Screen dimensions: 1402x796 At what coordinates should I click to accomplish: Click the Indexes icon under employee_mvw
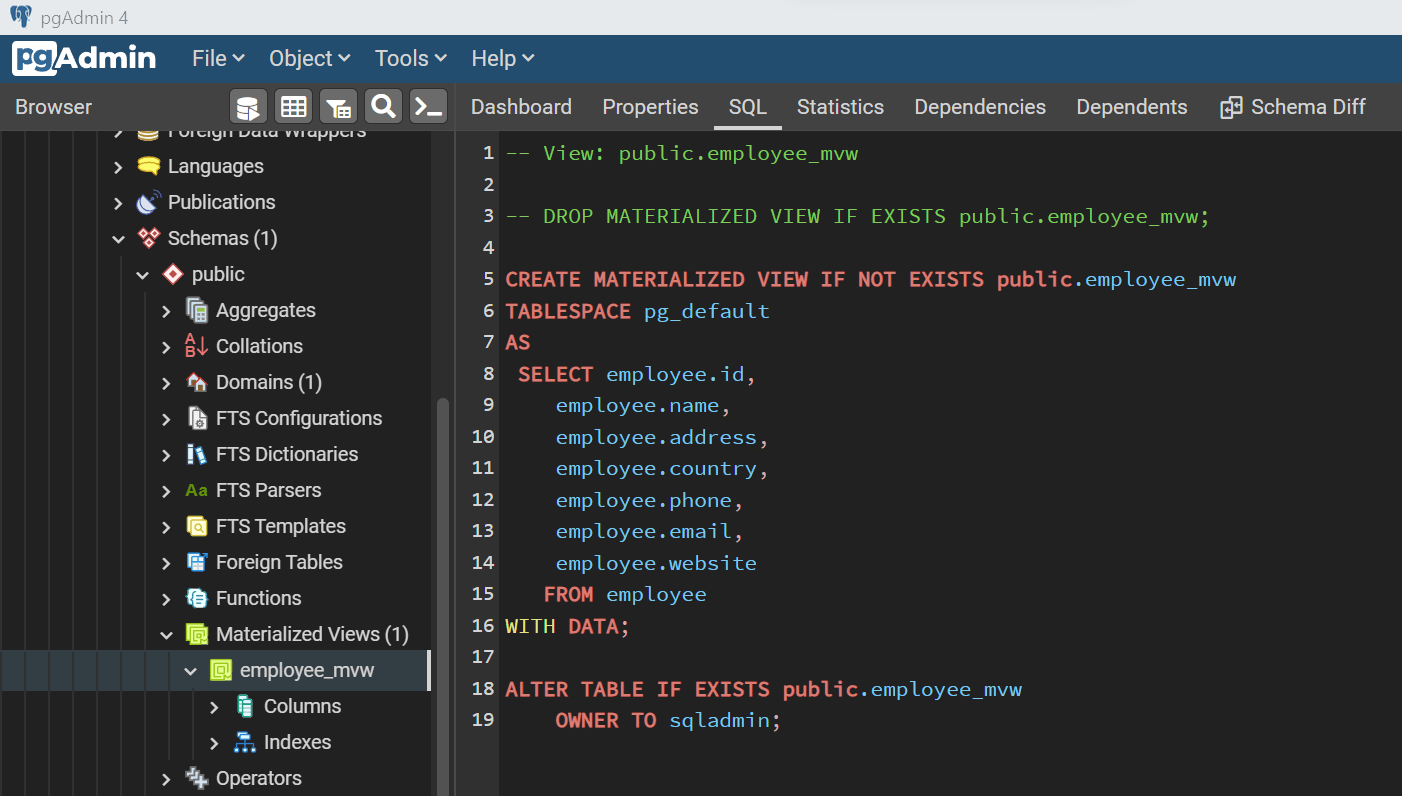pyautogui.click(x=243, y=742)
